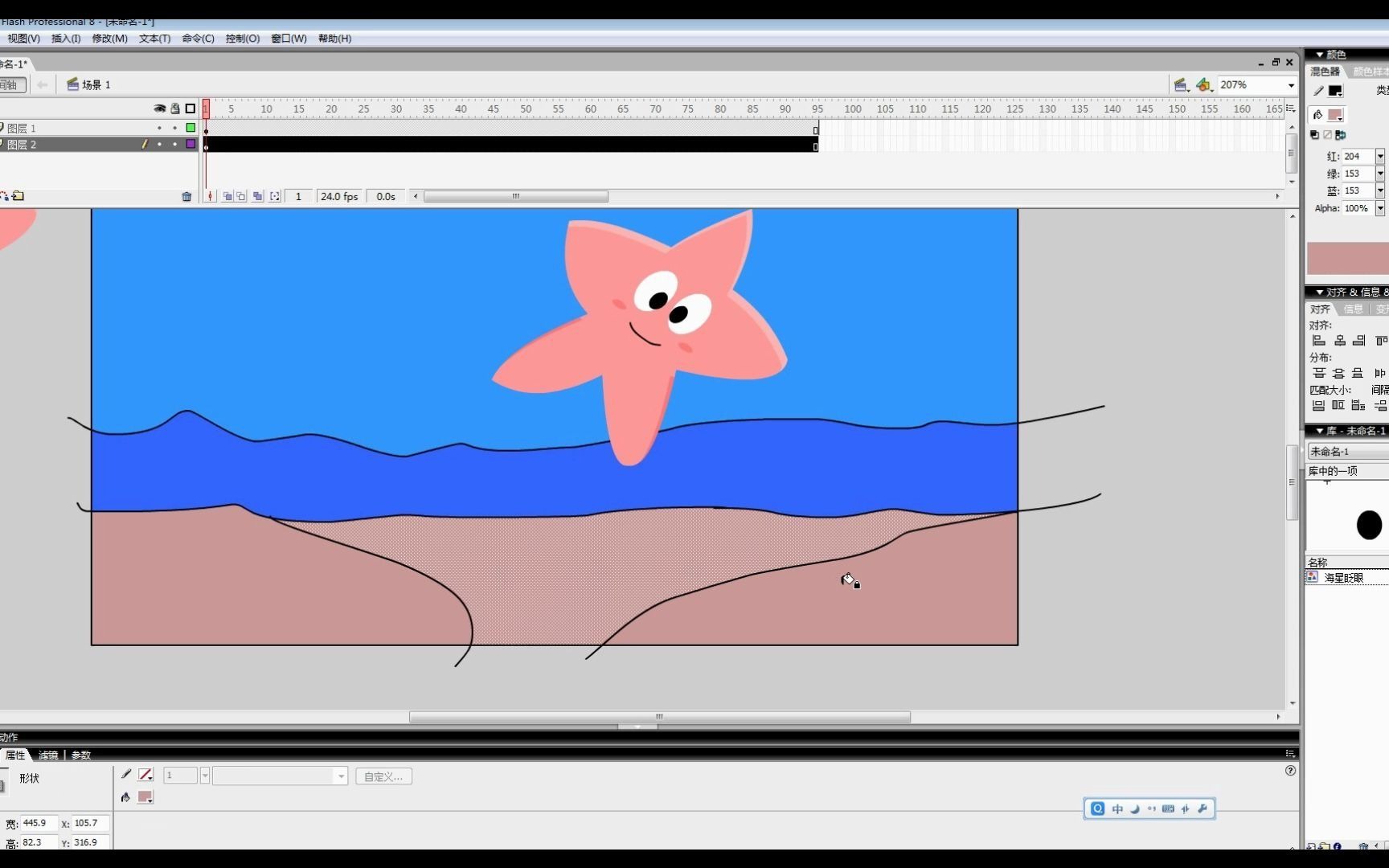The image size is (1389, 868).
Task: Click the match height icon
Action: point(1338,406)
